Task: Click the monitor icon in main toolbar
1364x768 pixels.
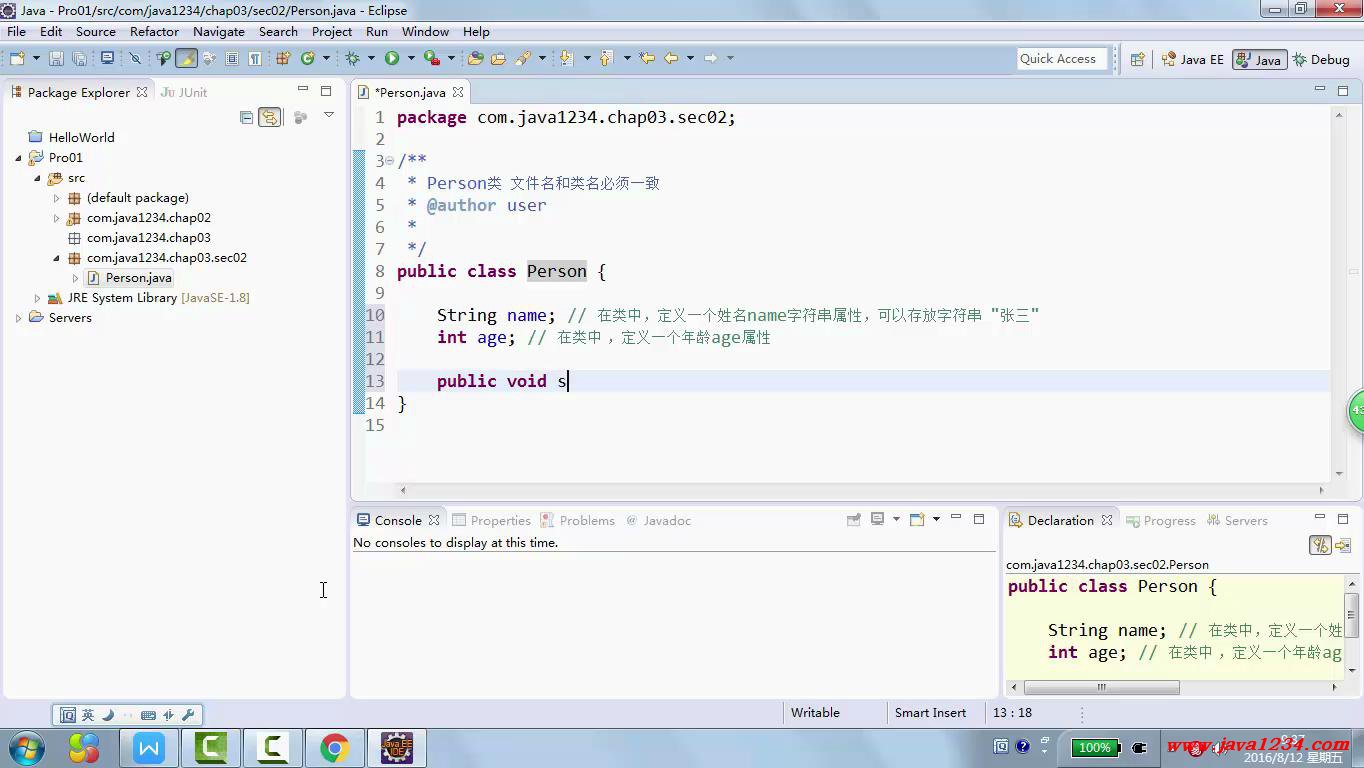Action: click(107, 59)
